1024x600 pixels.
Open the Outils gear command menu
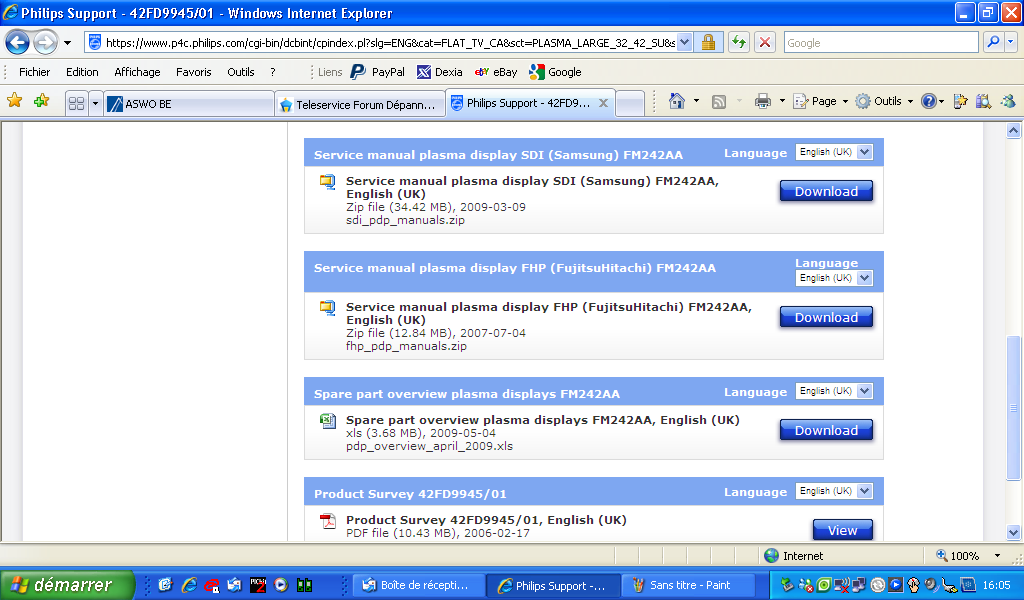(x=884, y=101)
